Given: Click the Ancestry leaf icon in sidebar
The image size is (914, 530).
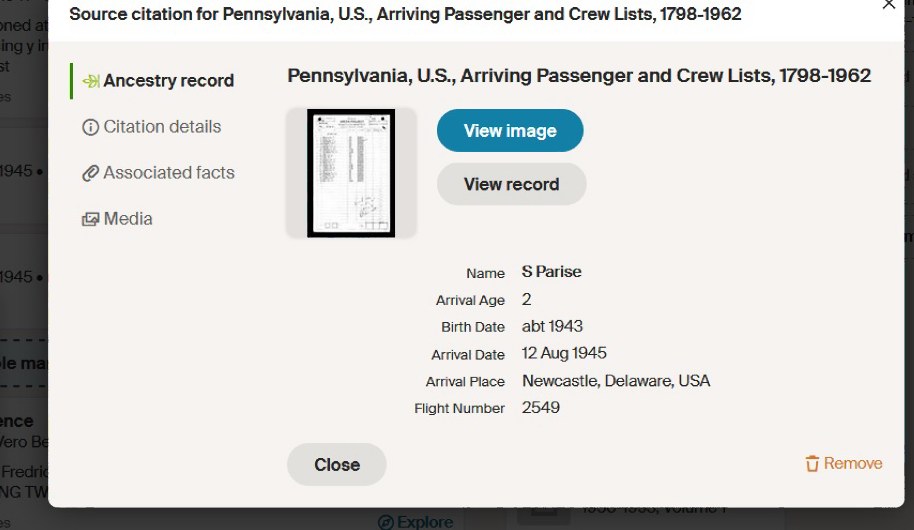Looking at the screenshot, I should pos(90,81).
